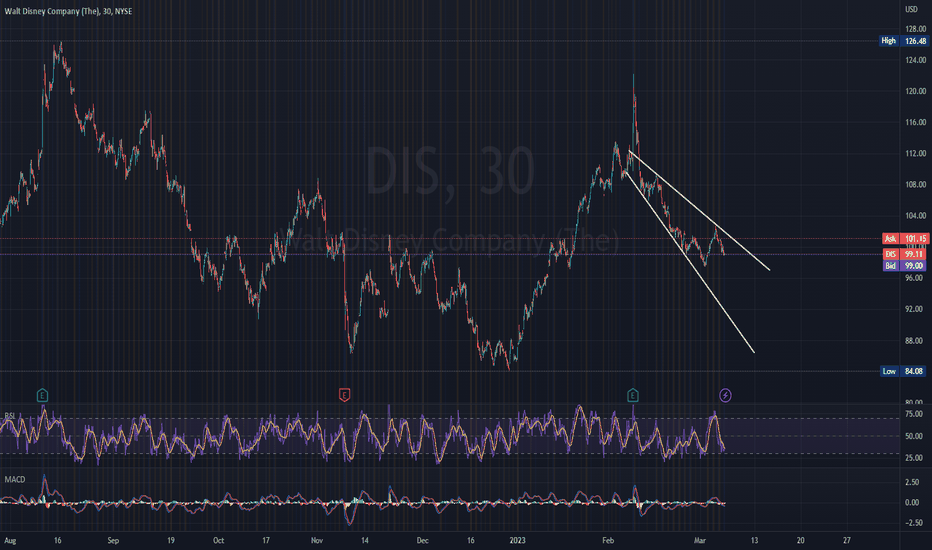Click the 13 date label on time axis
The width and height of the screenshot is (932, 550).
[x=754, y=540]
